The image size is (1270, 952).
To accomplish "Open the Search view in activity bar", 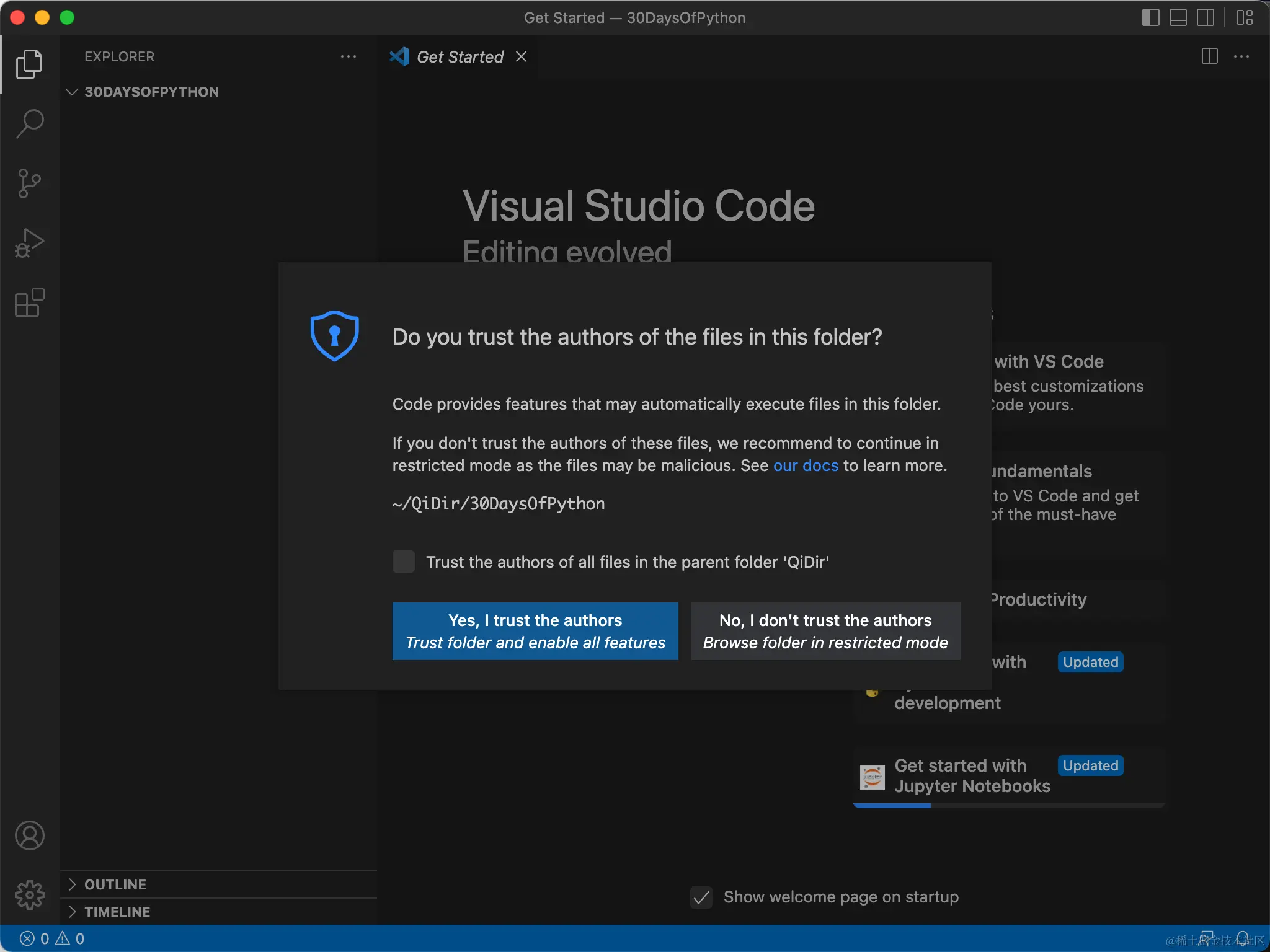I will pos(29,123).
